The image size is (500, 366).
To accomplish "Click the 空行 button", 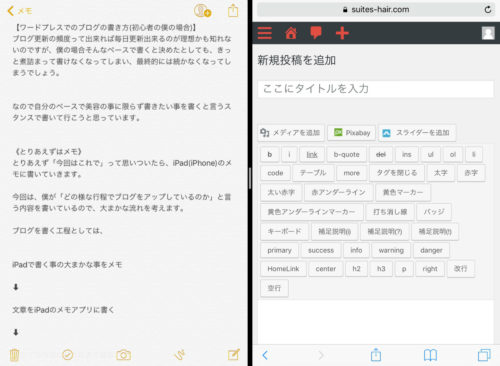I will 274,288.
